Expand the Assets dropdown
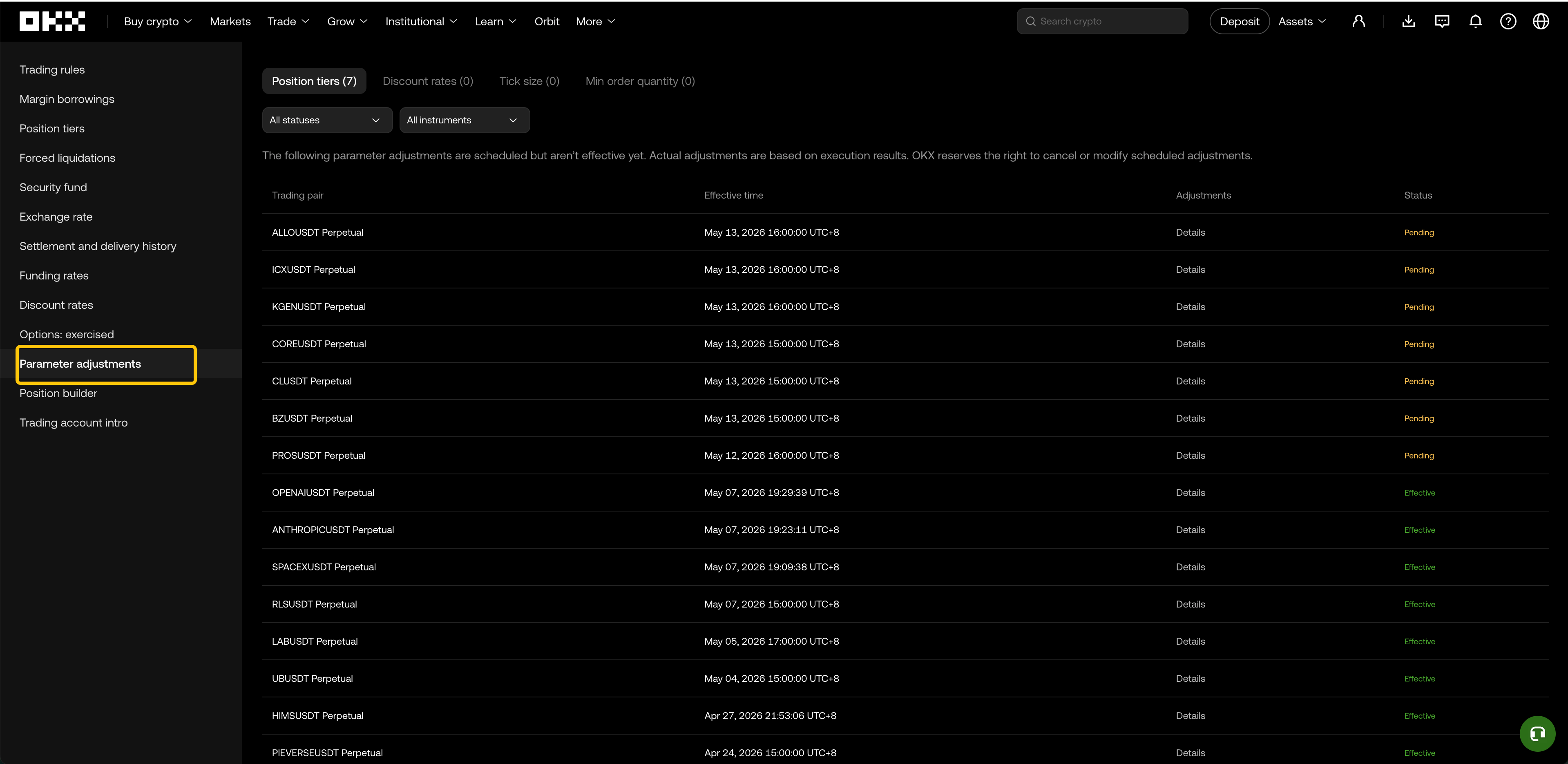The height and width of the screenshot is (764, 1568). click(1302, 21)
